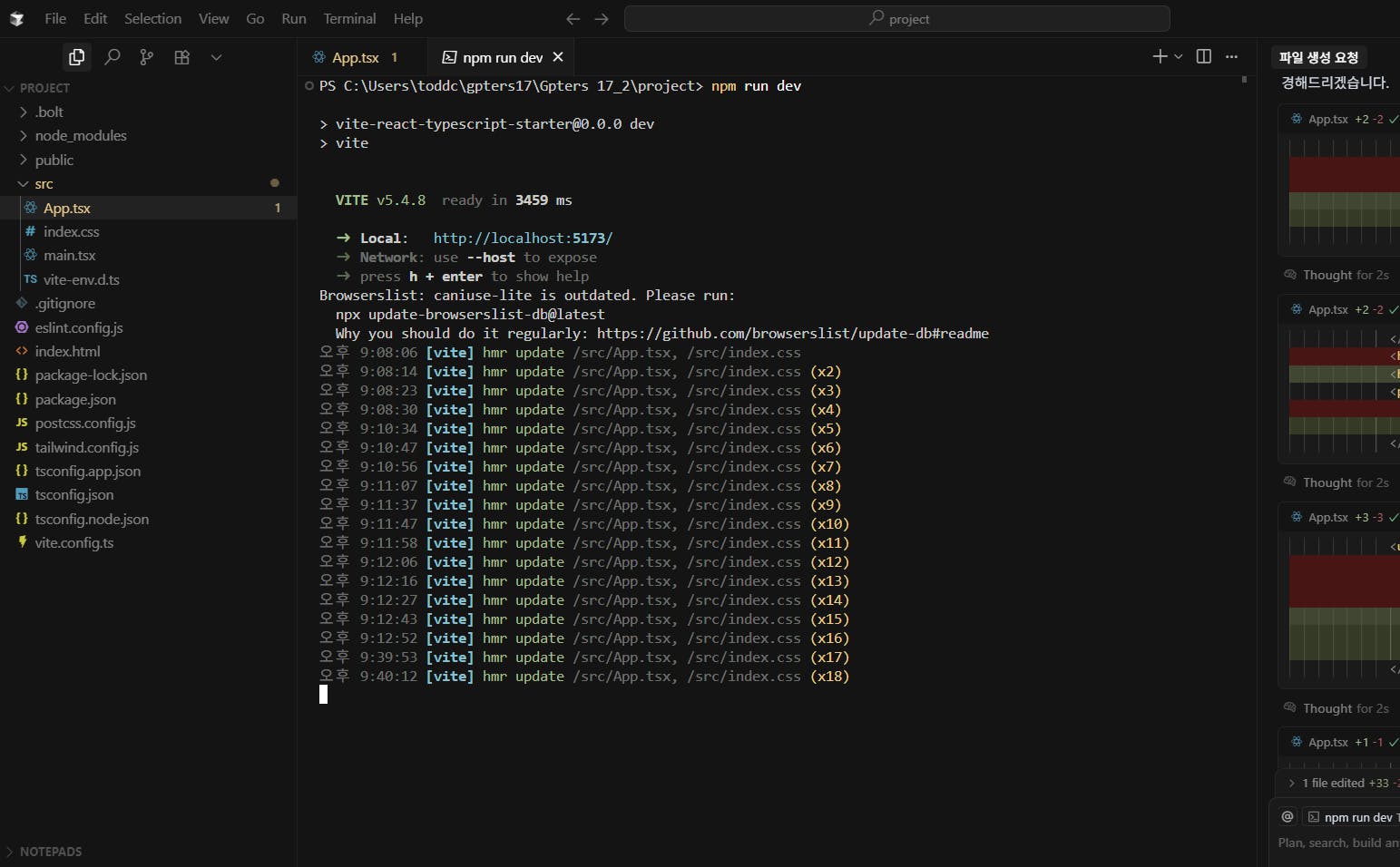Select App.tsx in the file tree
The image size is (1400, 867).
148,208
